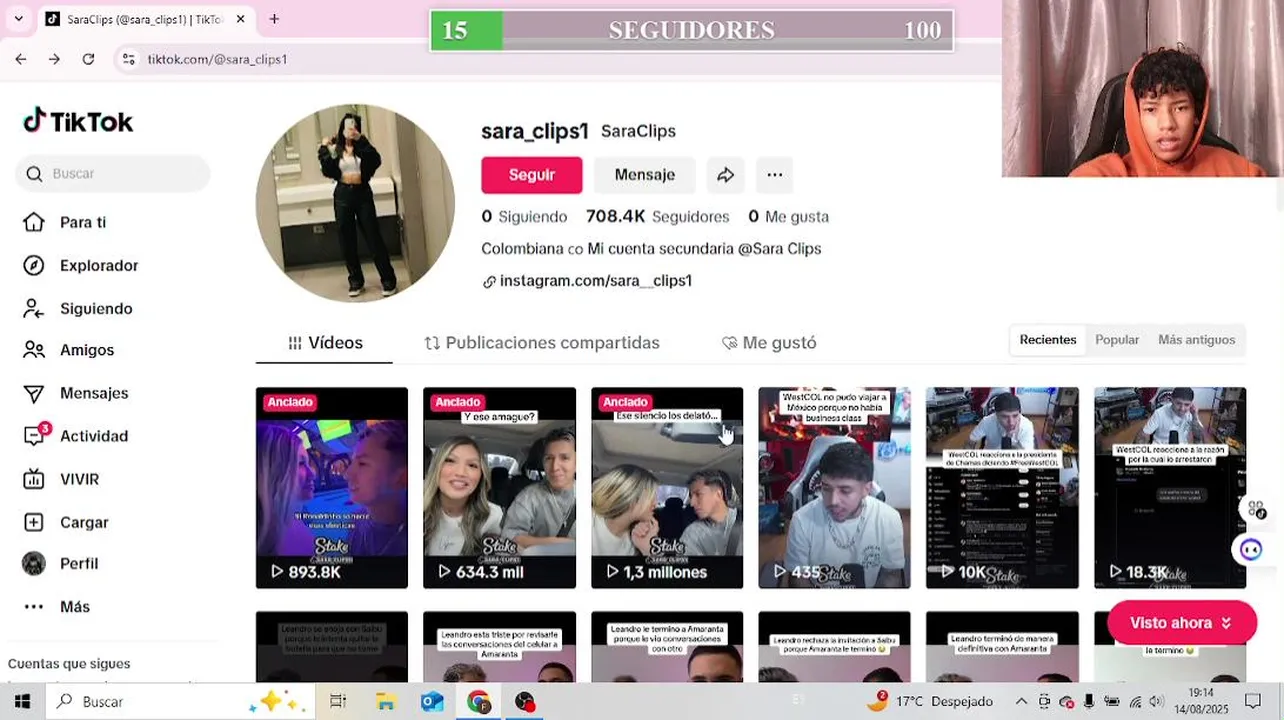Click the paper plane Mensajes icon
The image size is (1284, 720).
pyautogui.click(x=34, y=393)
